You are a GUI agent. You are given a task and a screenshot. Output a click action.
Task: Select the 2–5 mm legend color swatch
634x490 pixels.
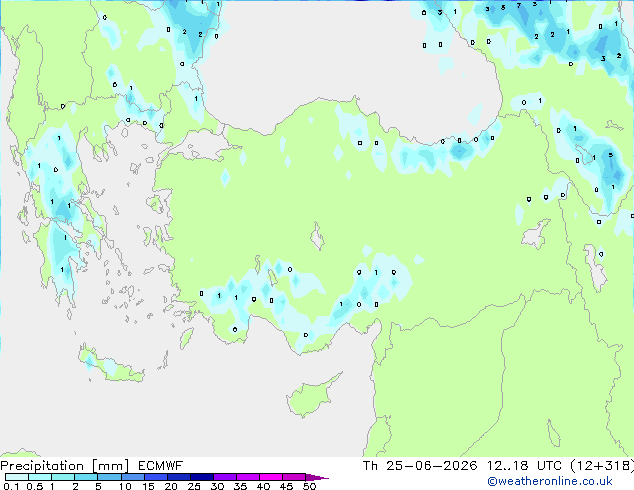tap(86, 477)
